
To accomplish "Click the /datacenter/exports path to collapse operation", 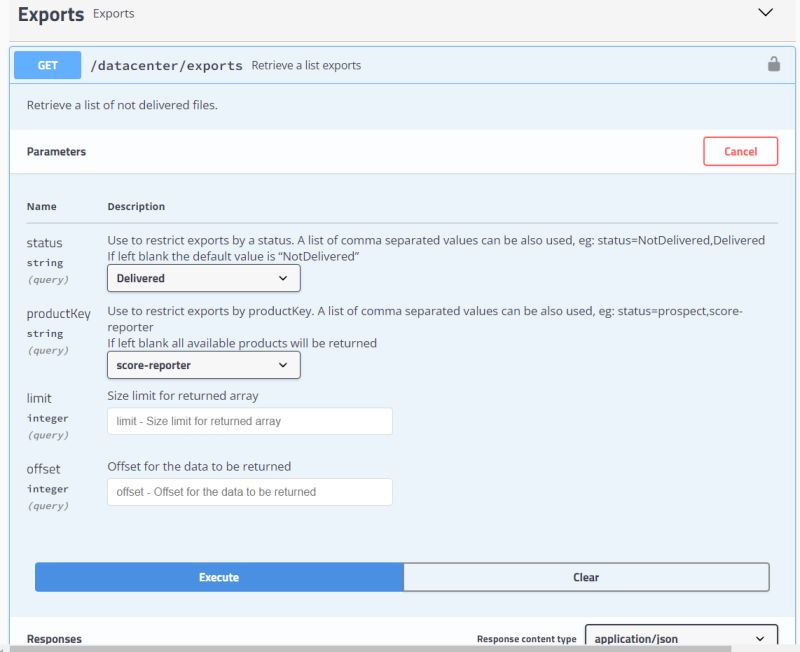I will pyautogui.click(x=169, y=64).
